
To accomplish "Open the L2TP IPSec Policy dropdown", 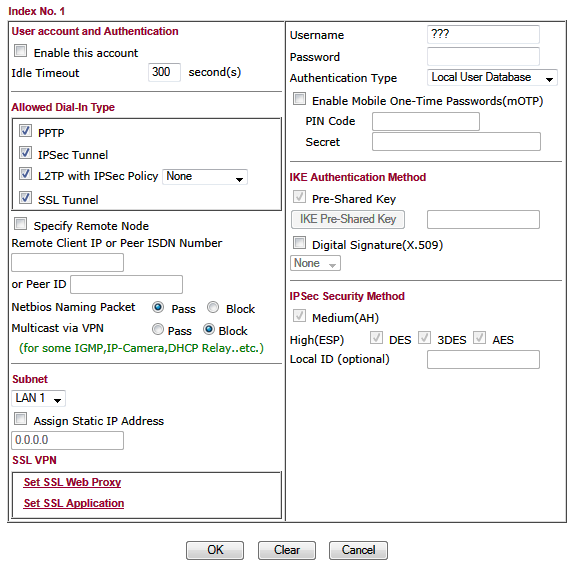I will click(x=205, y=177).
